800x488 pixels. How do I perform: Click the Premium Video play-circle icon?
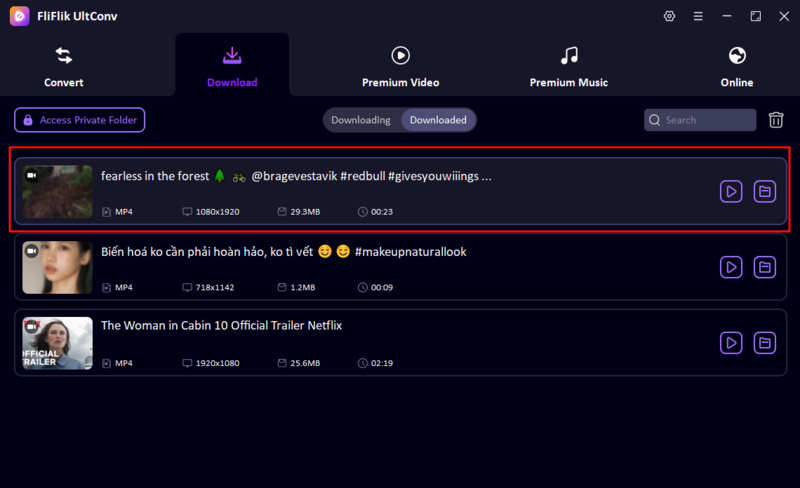pos(401,55)
